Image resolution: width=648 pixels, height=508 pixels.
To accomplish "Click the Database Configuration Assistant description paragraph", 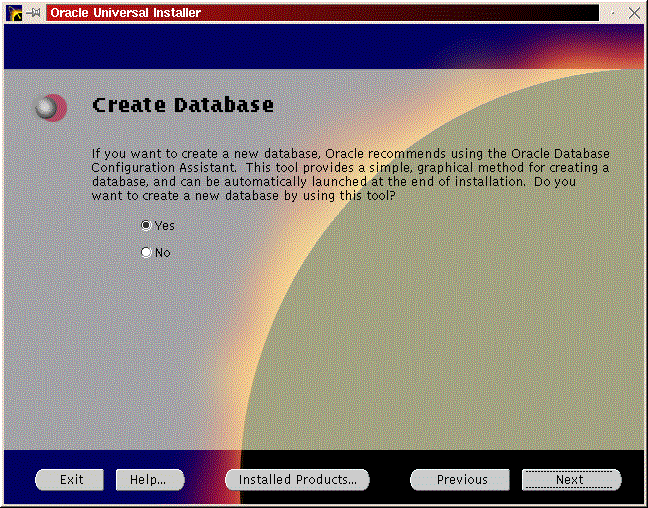I will click(x=350, y=173).
